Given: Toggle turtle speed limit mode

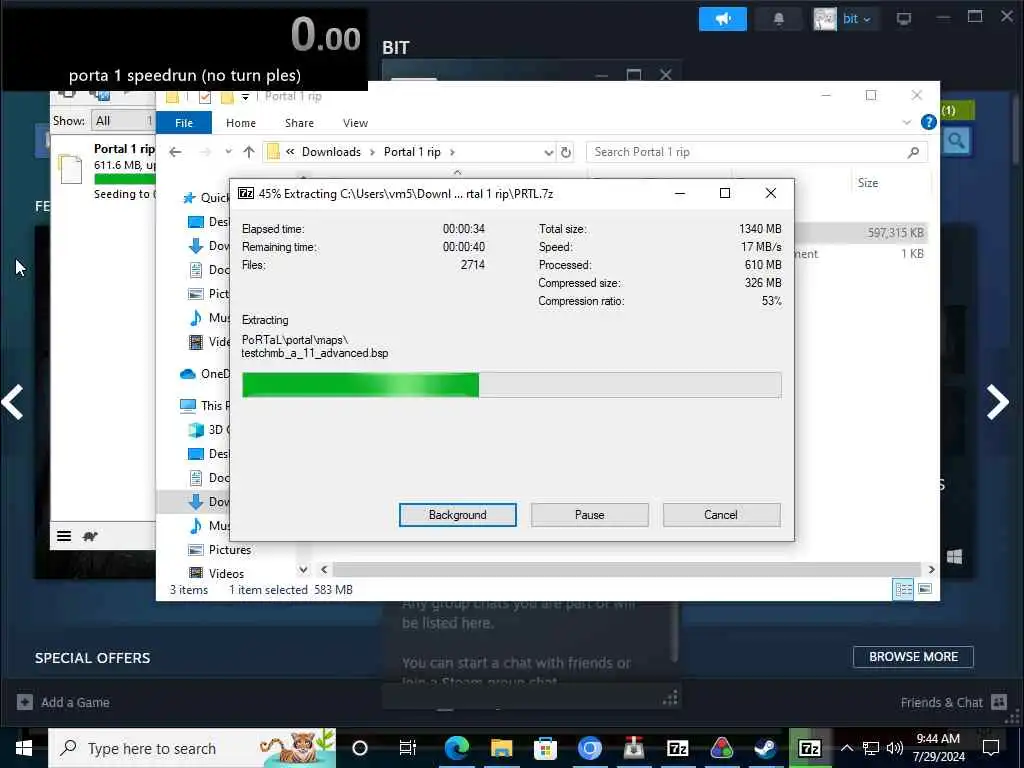Looking at the screenshot, I should click(90, 536).
